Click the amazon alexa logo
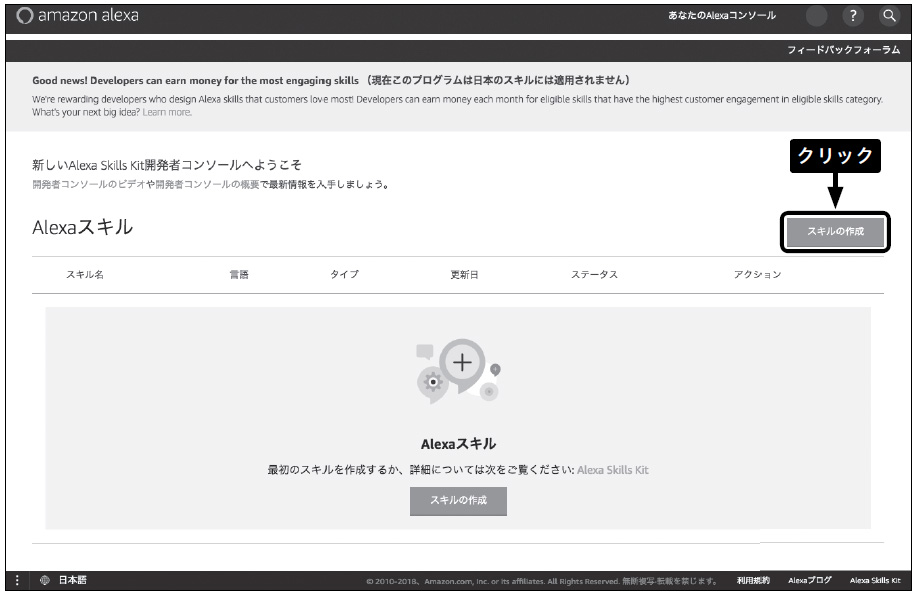This screenshot has width=915, height=596. click(x=78, y=15)
